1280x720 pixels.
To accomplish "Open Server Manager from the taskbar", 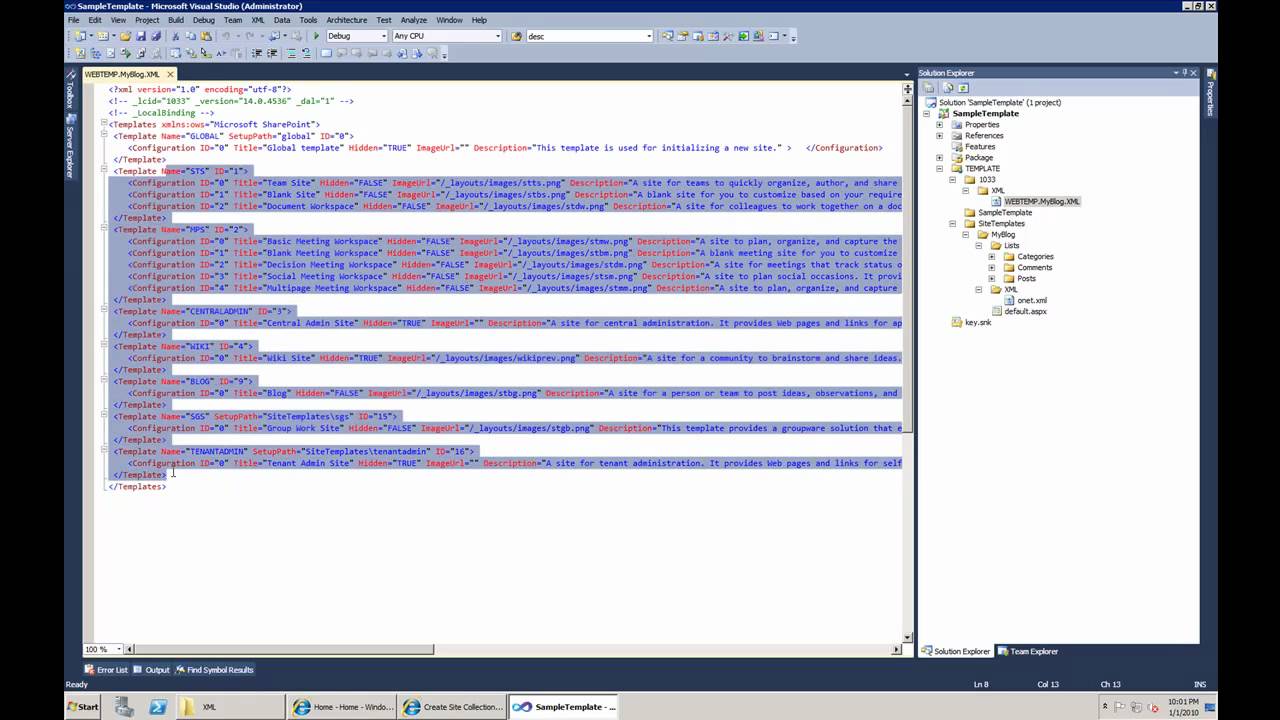I will pyautogui.click(x=124, y=707).
